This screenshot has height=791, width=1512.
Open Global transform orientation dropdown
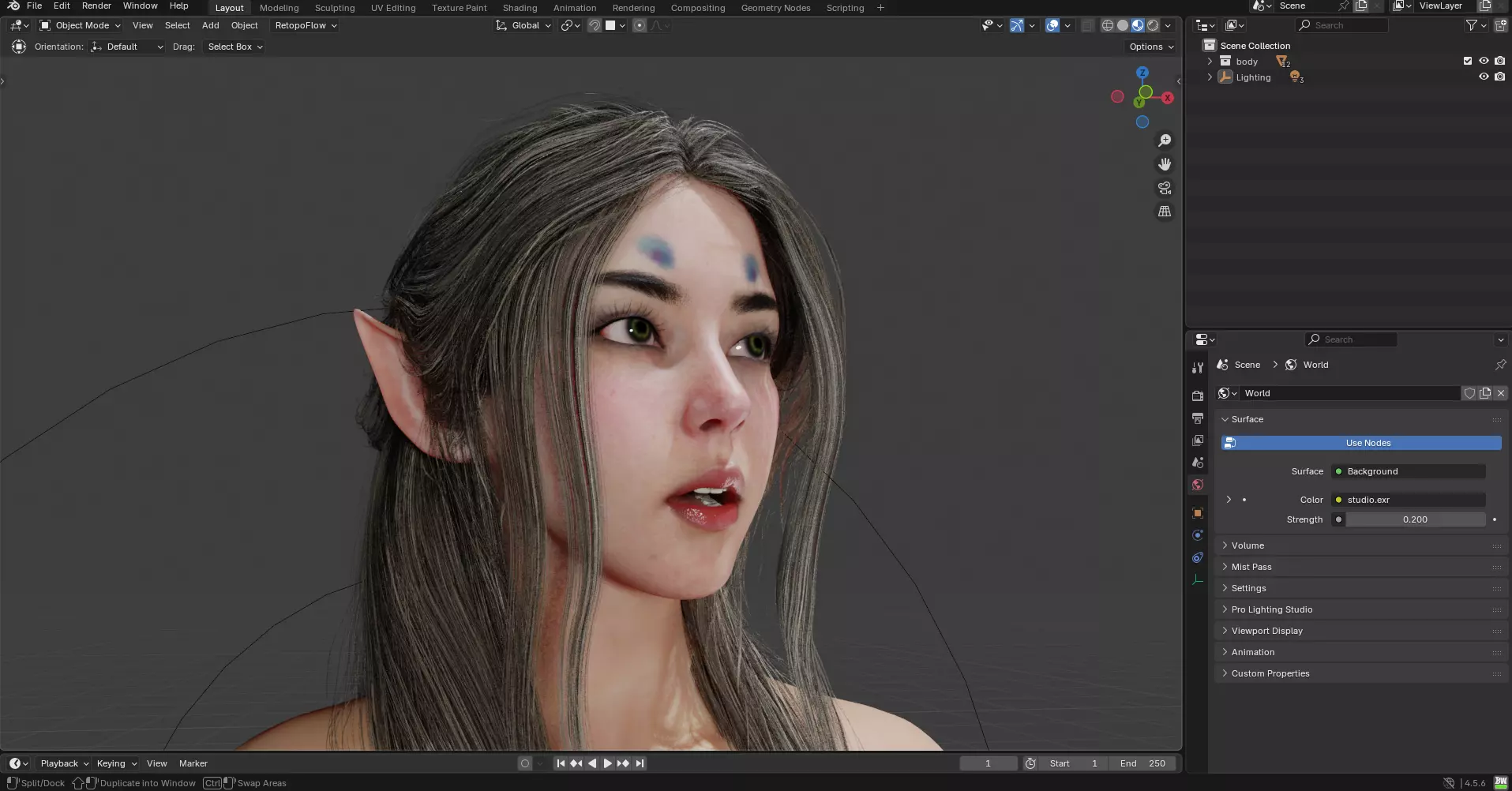[523, 25]
